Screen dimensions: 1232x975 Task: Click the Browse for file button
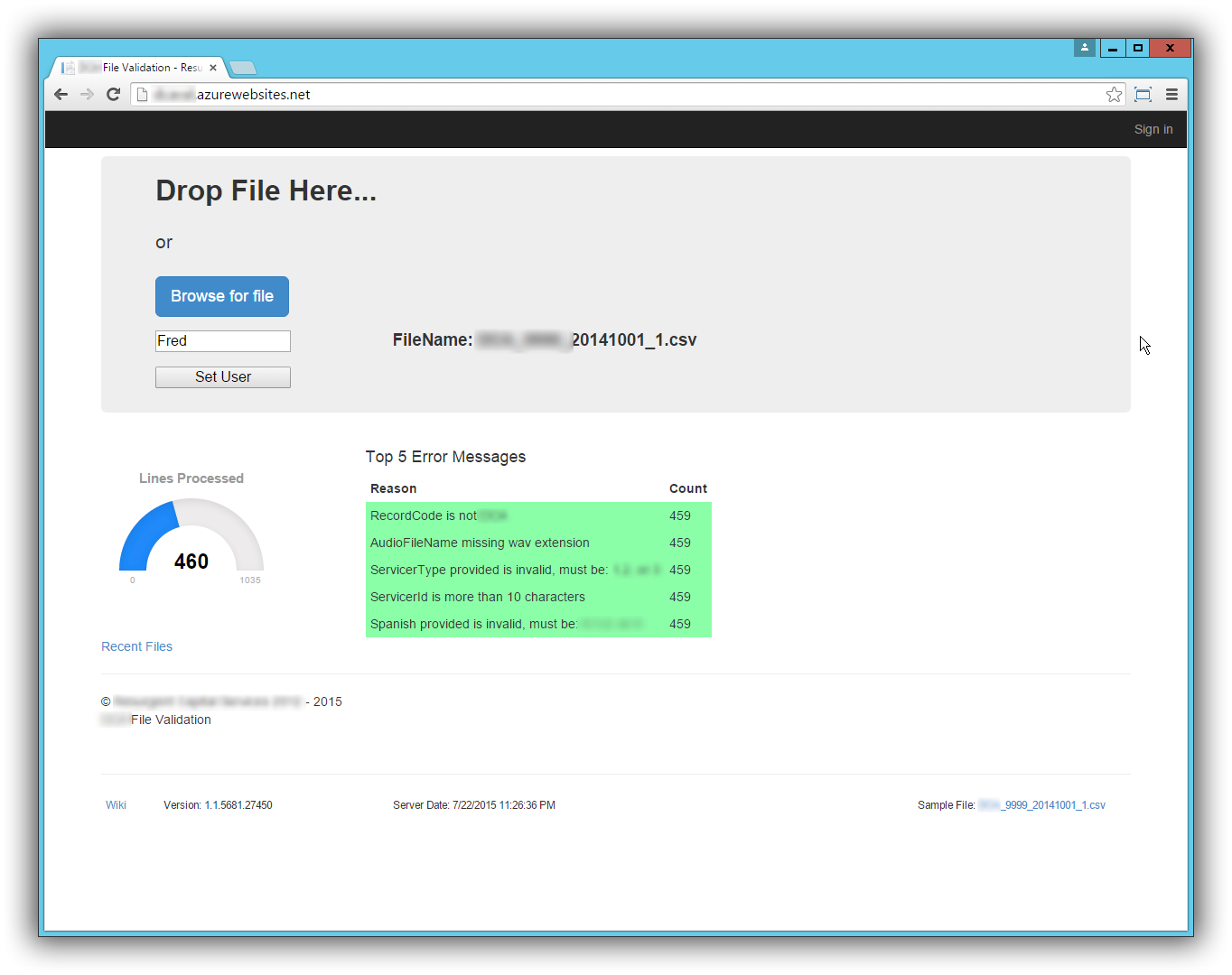222,296
